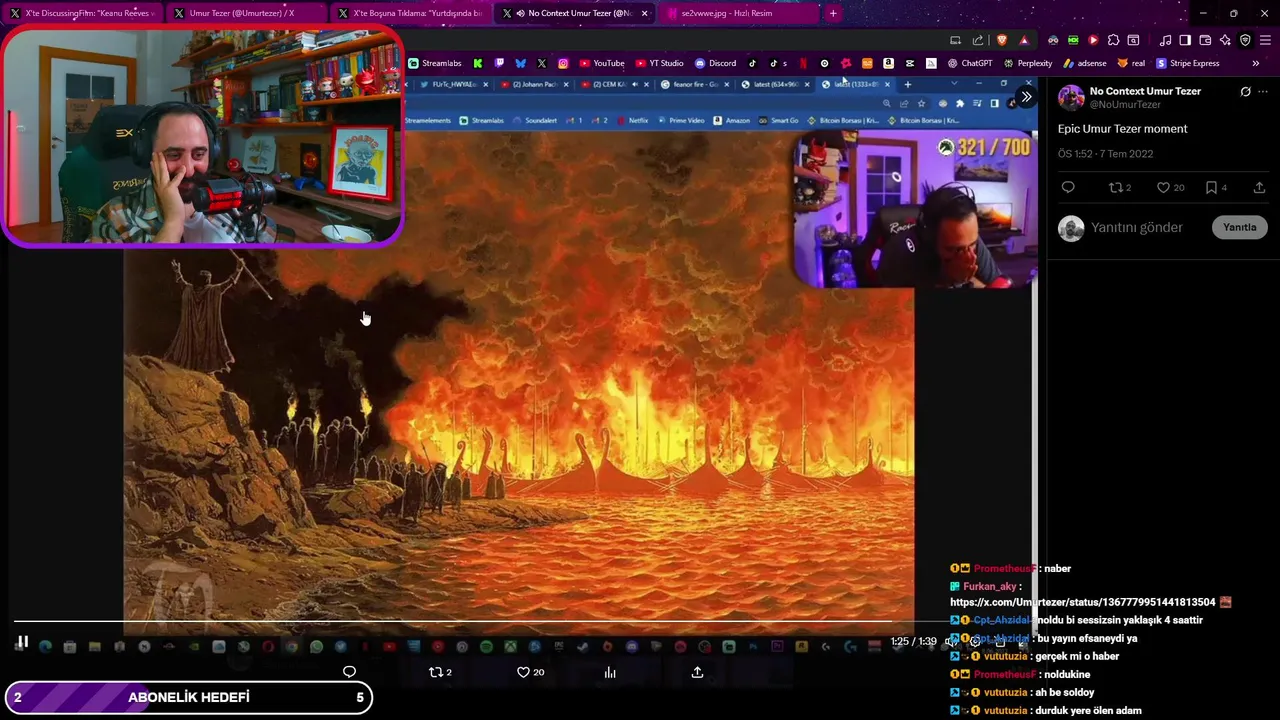Image resolution: width=1280 pixels, height=720 pixels.
Task: Toggle the browser sidebar panel
Action: tap(1185, 40)
